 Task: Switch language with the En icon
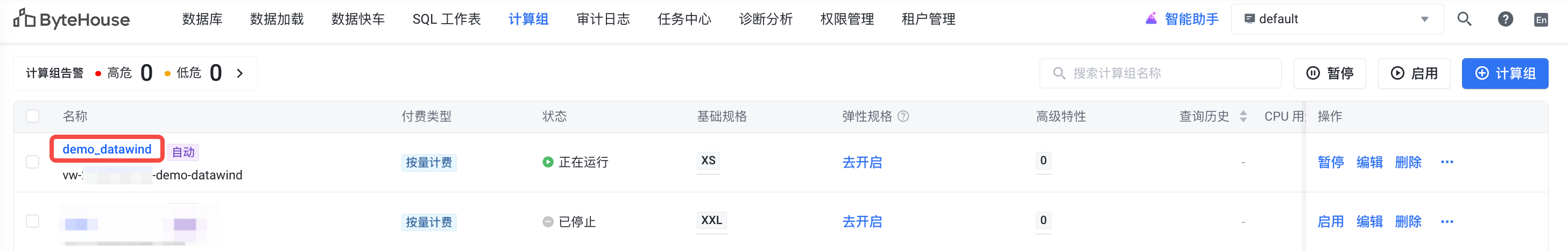pos(1541,20)
